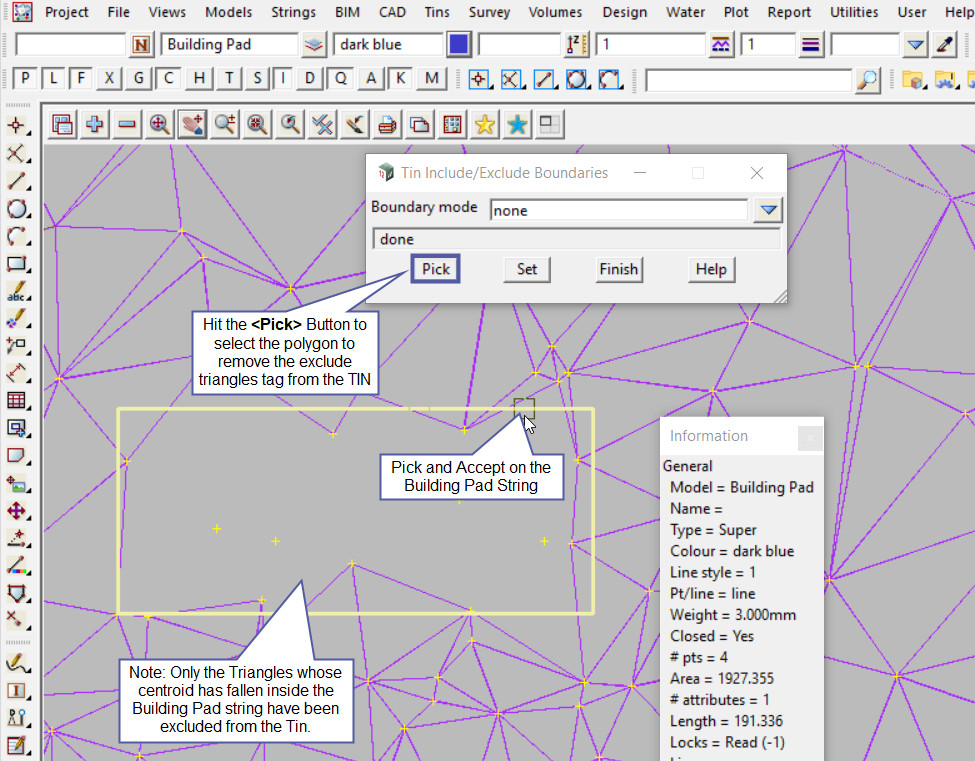Toggle the M snap button
Image resolution: width=975 pixels, height=761 pixels.
(x=431, y=79)
